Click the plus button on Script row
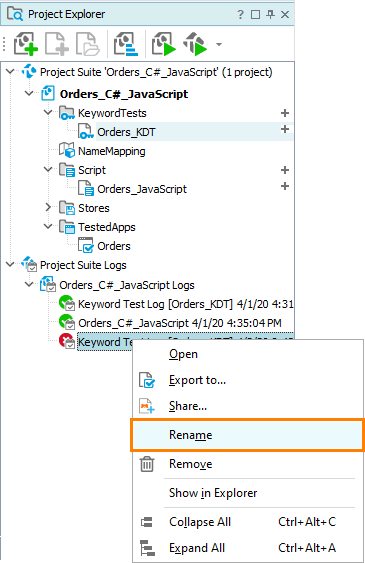The width and height of the screenshot is (365, 563). pyautogui.click(x=285, y=170)
